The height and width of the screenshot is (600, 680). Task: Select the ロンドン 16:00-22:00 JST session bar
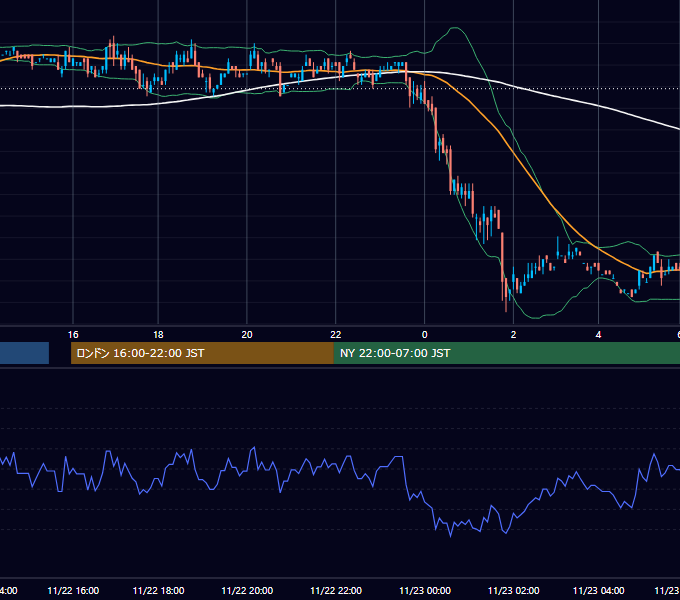[202, 353]
